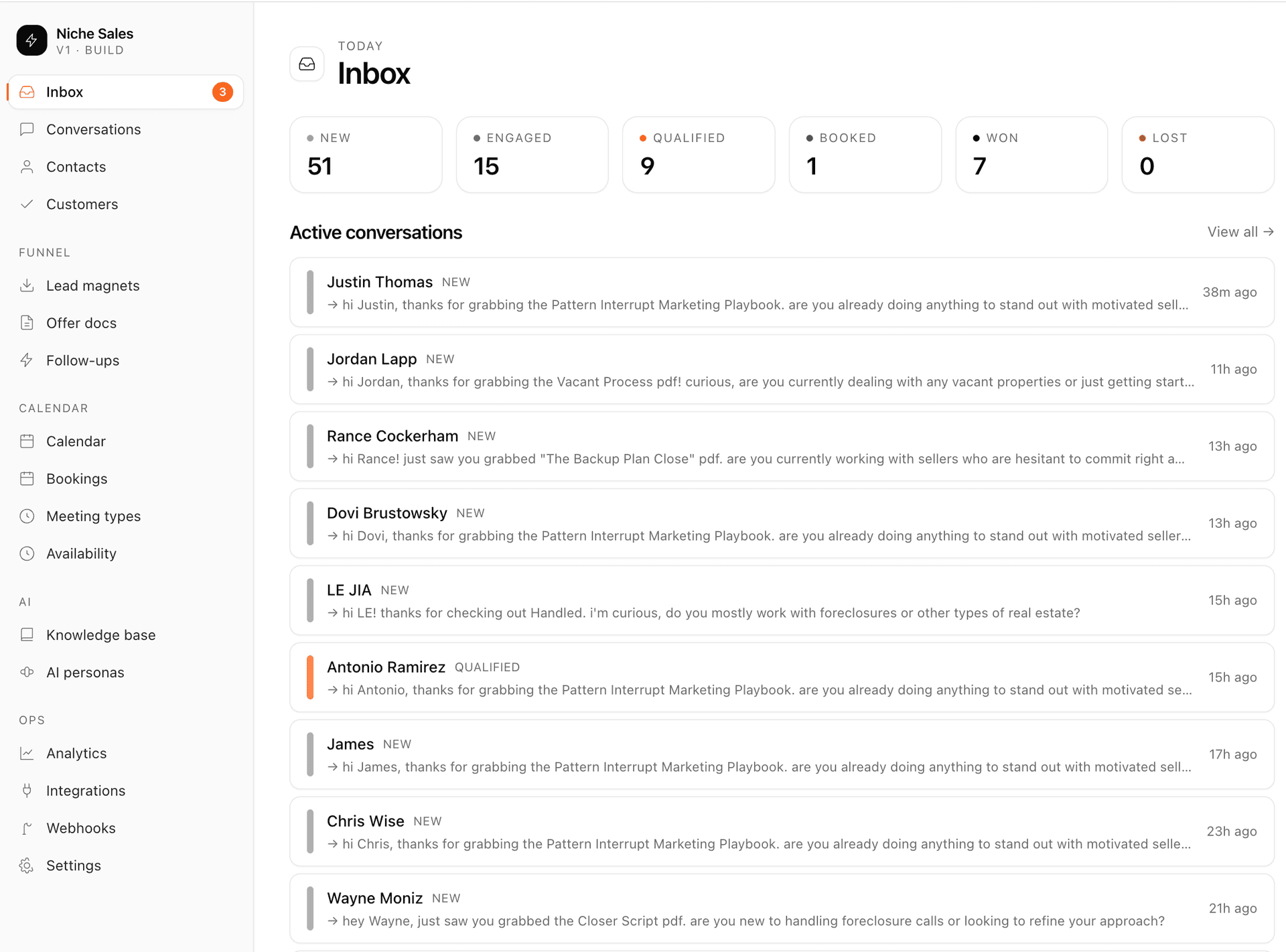Click the Inbox tray icon in sidebar
1286x952 pixels.
pos(27,92)
